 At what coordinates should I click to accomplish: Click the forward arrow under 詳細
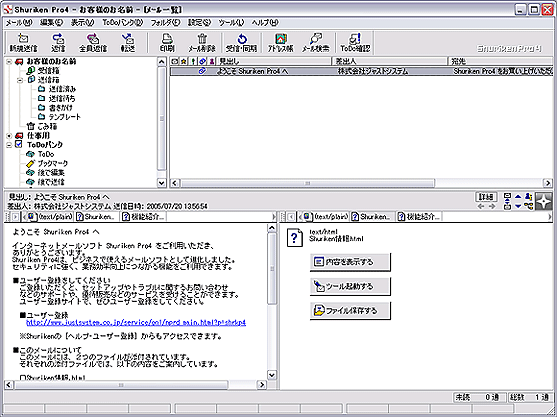click(492, 206)
